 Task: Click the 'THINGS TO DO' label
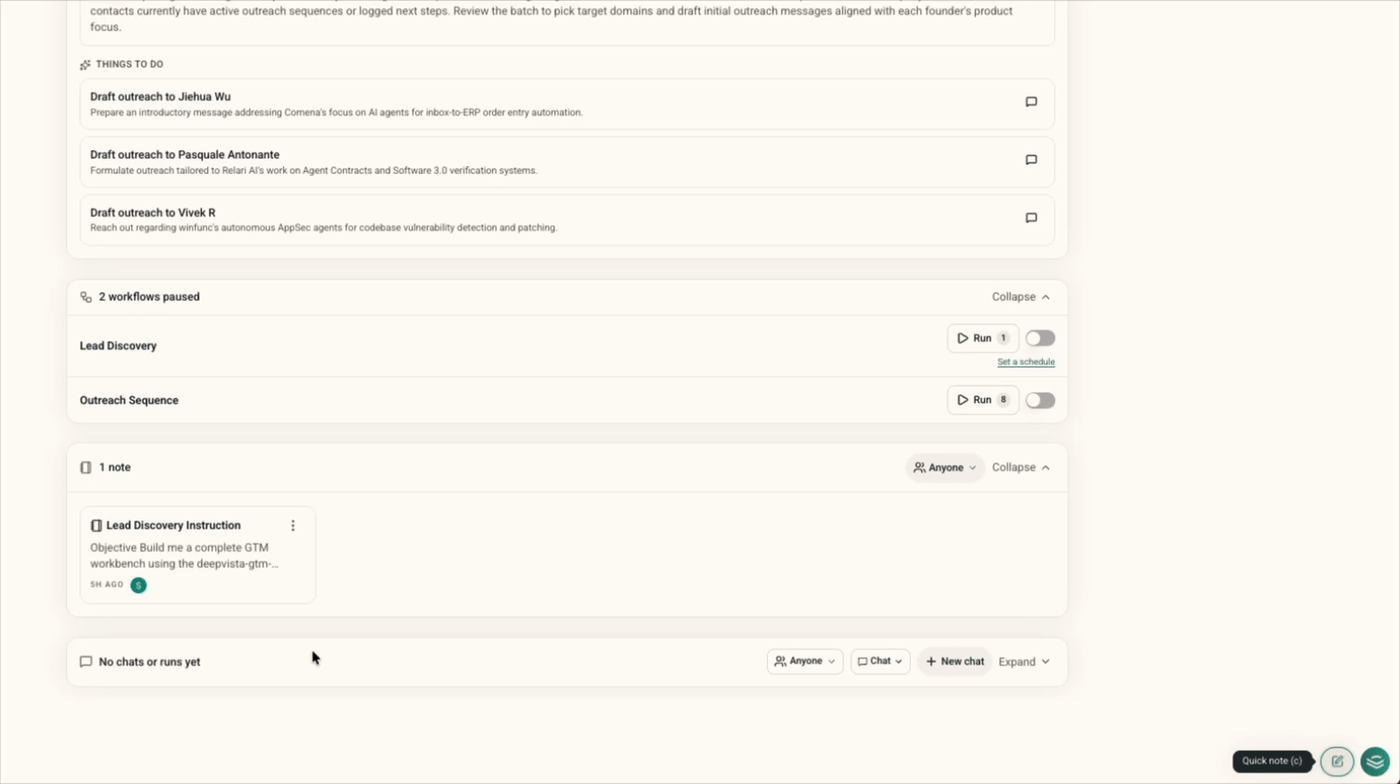pos(129,64)
